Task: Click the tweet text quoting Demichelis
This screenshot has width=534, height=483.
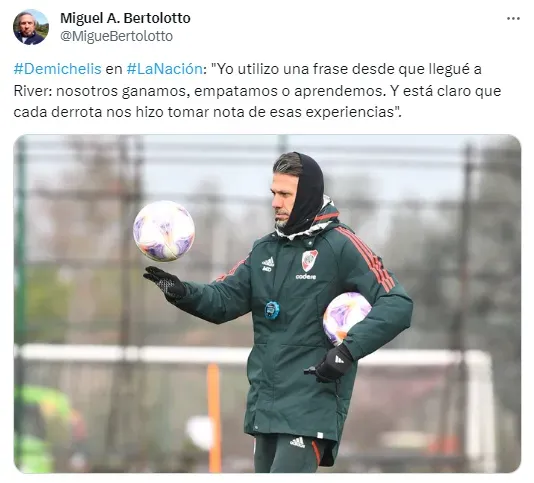Action: (257, 91)
